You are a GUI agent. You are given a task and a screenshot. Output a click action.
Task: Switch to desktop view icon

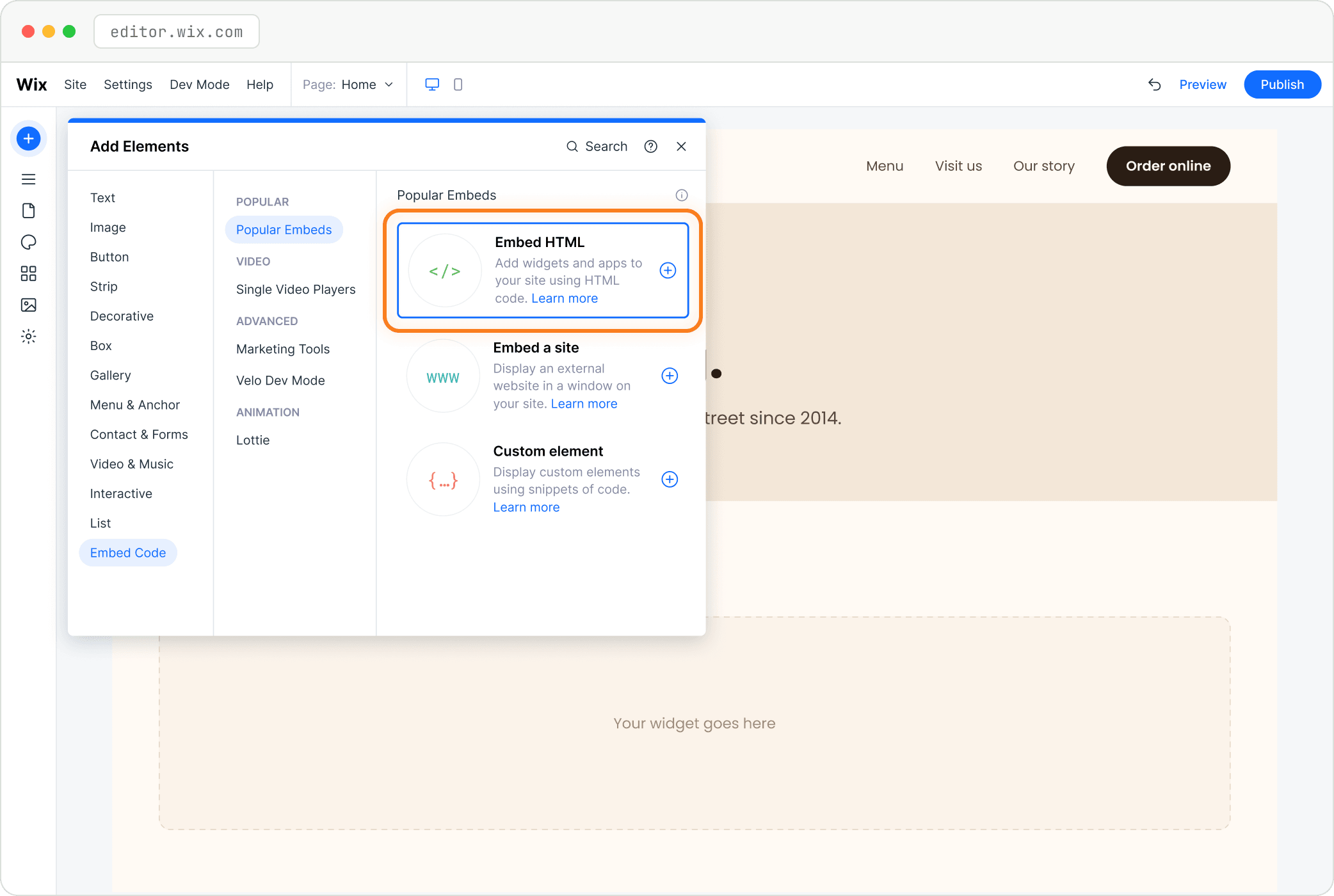coord(432,84)
